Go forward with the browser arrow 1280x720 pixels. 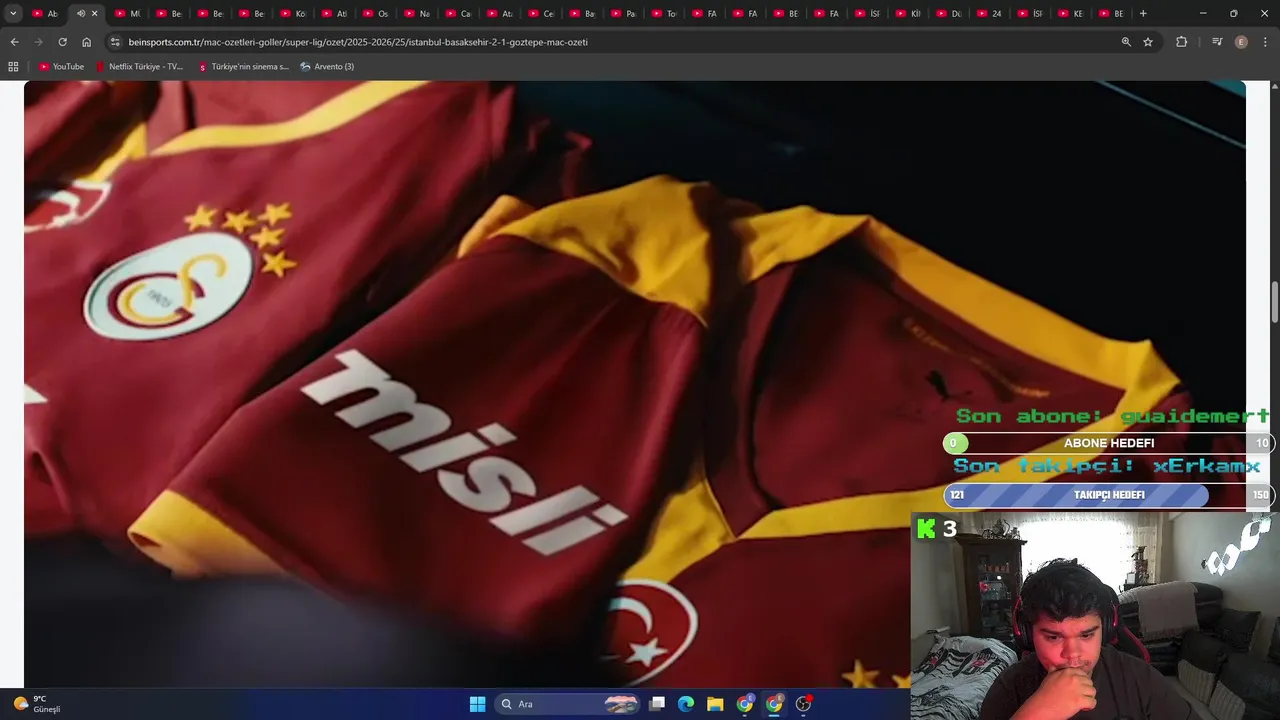coord(38,42)
